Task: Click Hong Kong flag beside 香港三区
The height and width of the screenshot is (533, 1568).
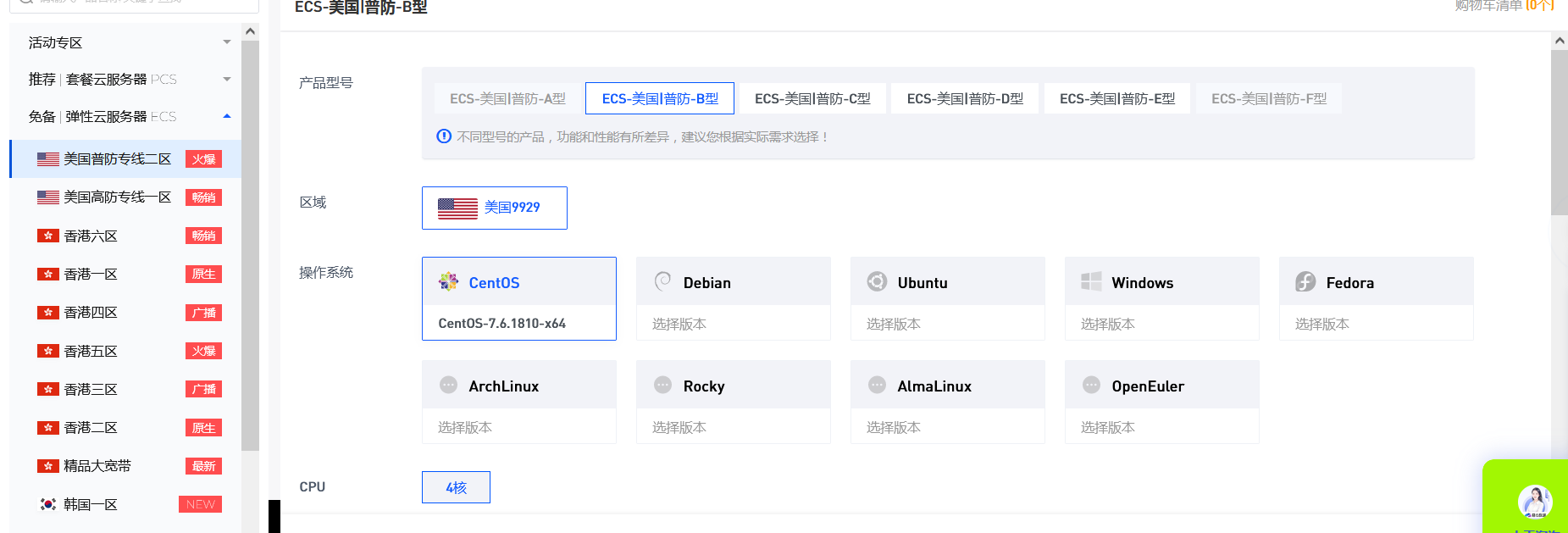Action: click(x=48, y=389)
